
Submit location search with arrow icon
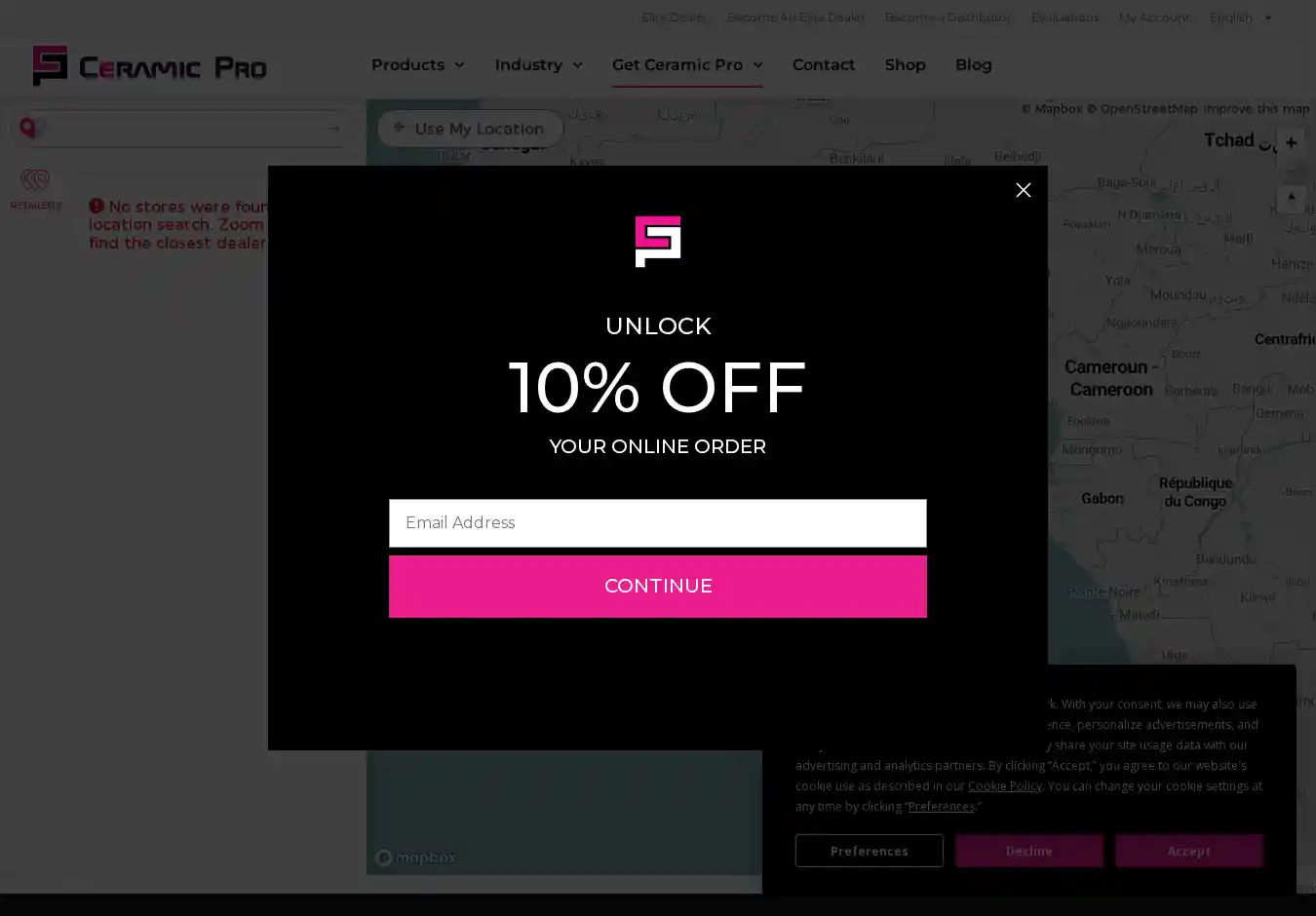coord(333,129)
